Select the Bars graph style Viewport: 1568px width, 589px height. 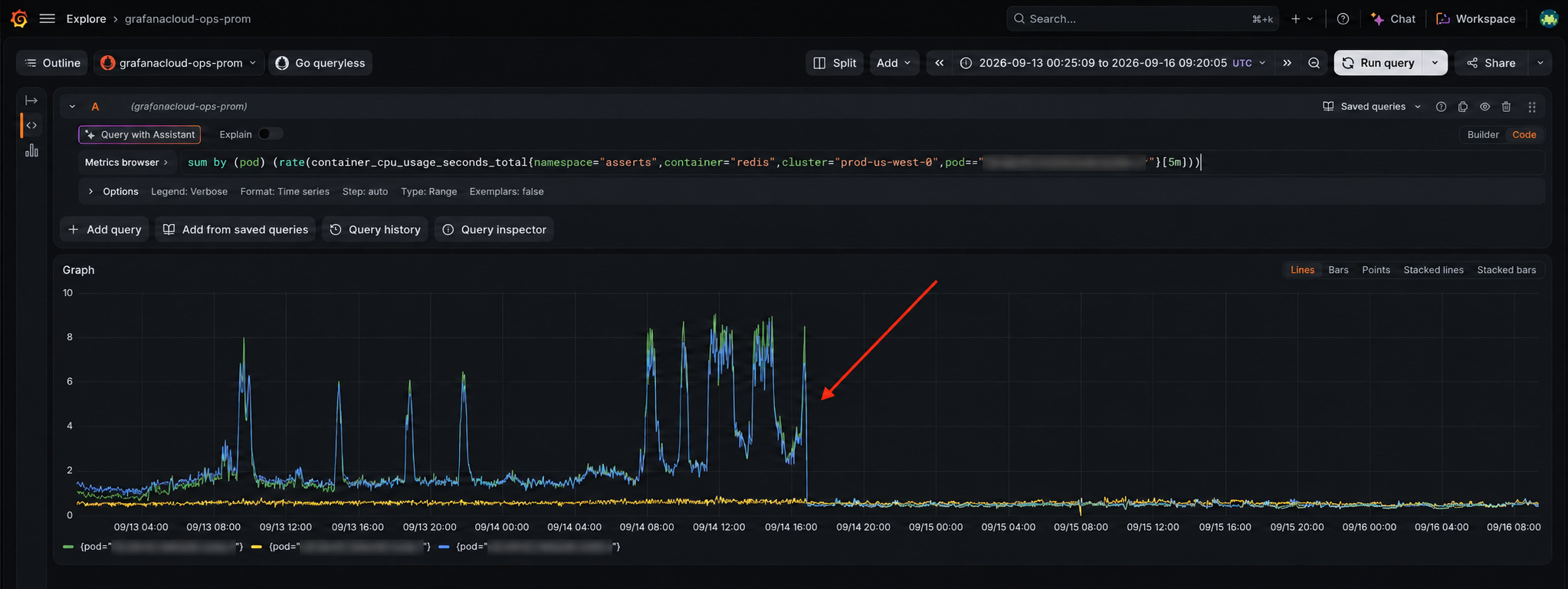pyautogui.click(x=1338, y=270)
